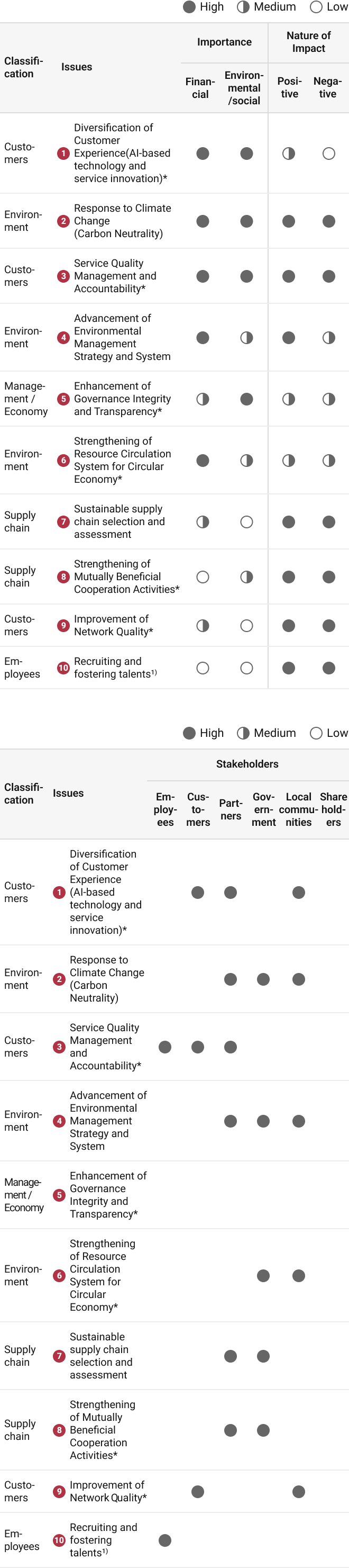Click the Stakeholders column group header
The image size is (349, 1568).
click(247, 764)
